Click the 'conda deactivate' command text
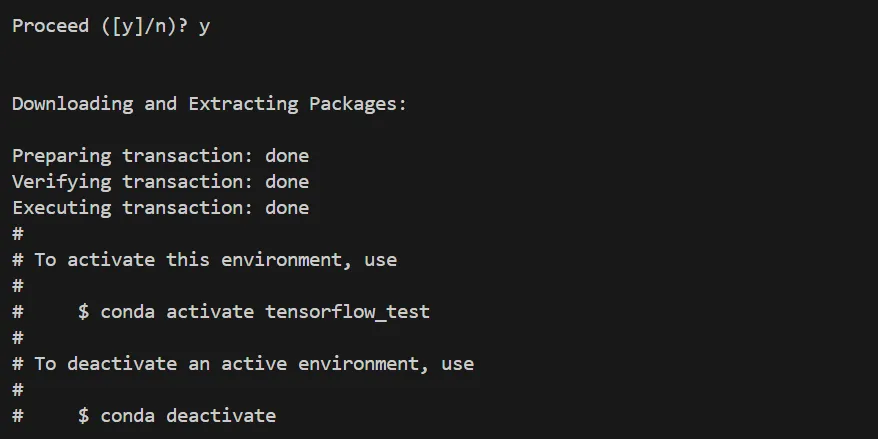 pos(188,415)
